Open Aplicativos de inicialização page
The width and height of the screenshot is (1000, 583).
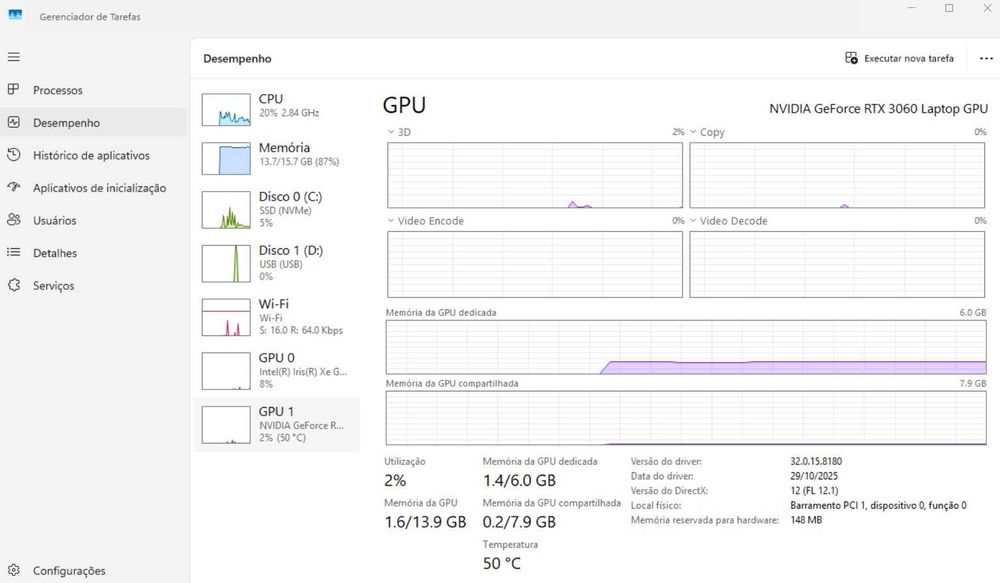[x=93, y=188]
